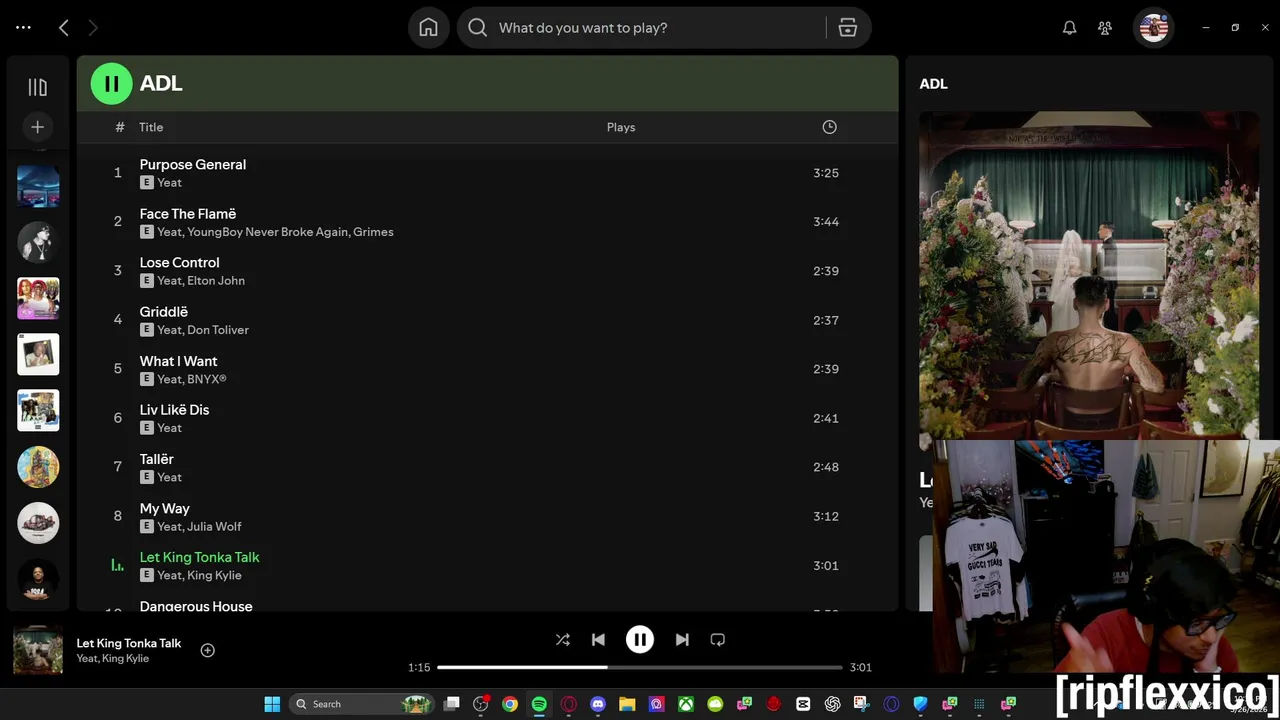The width and height of the screenshot is (1280, 720).
Task: Pause playback in bottom player bar
Action: [x=640, y=639]
